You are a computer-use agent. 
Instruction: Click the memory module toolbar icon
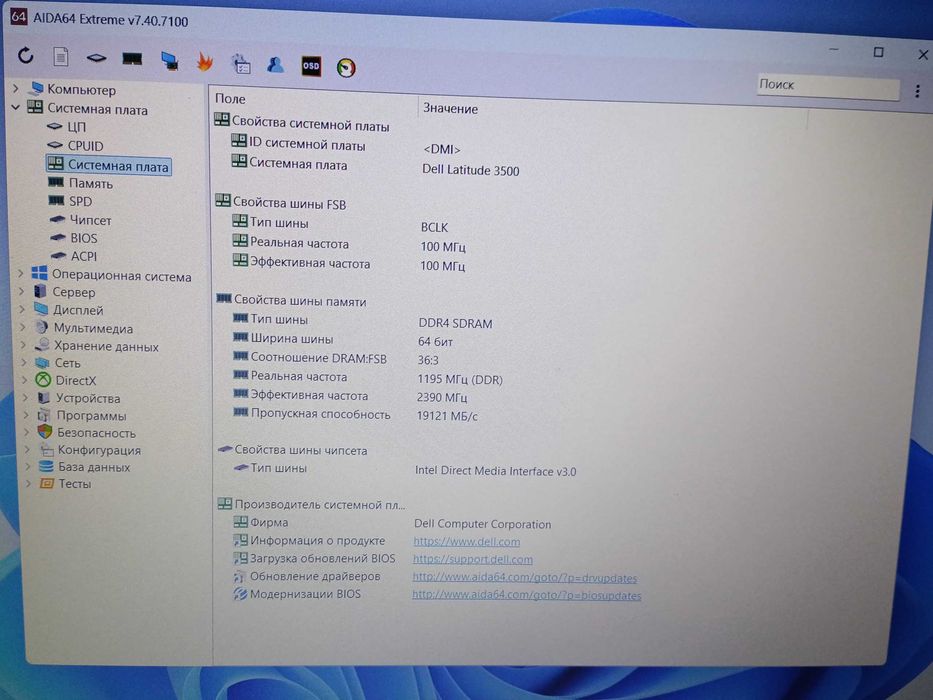(x=132, y=59)
